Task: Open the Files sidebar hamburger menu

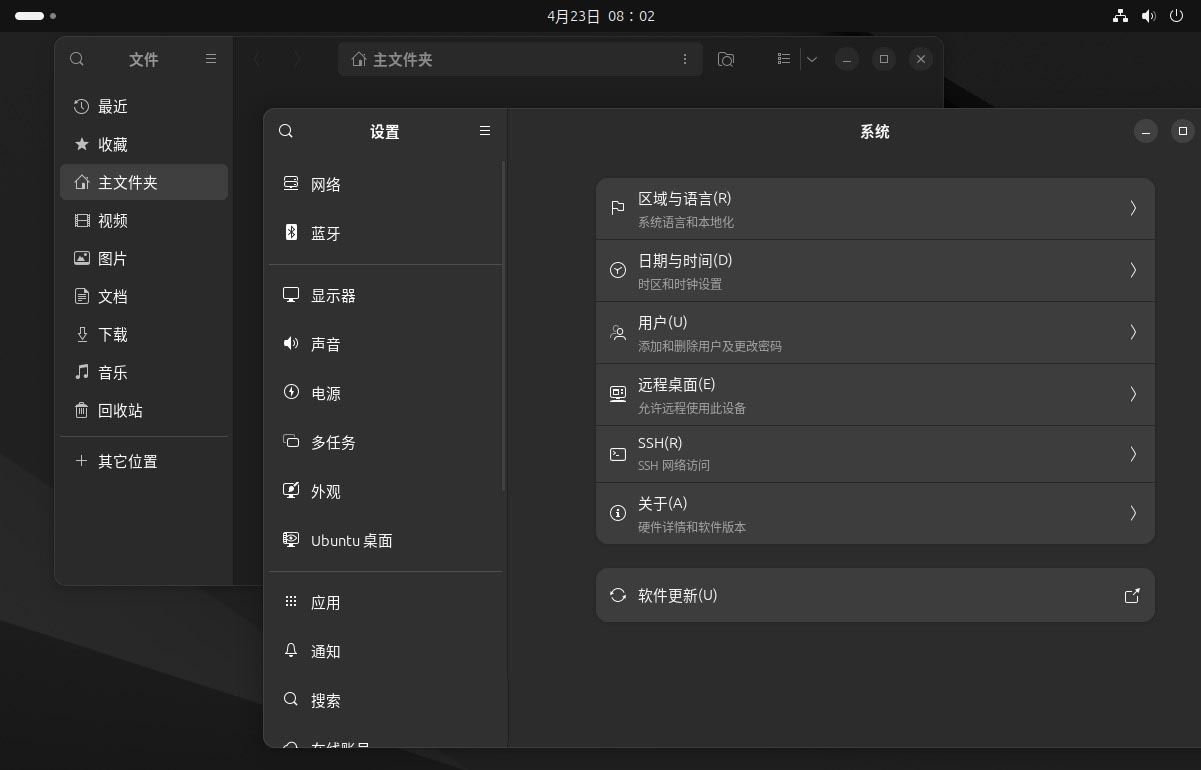Action: [211, 59]
